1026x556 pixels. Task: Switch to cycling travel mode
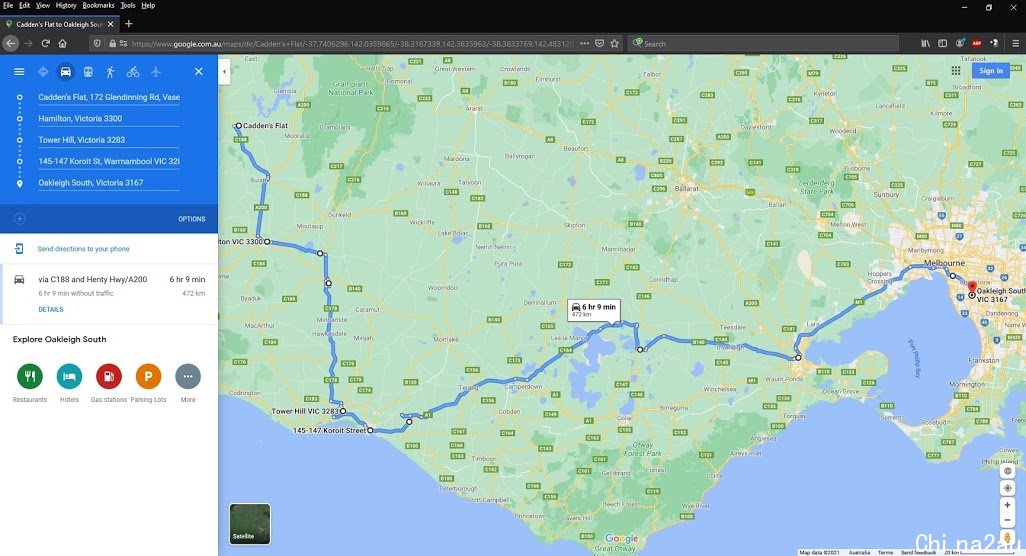click(x=133, y=71)
